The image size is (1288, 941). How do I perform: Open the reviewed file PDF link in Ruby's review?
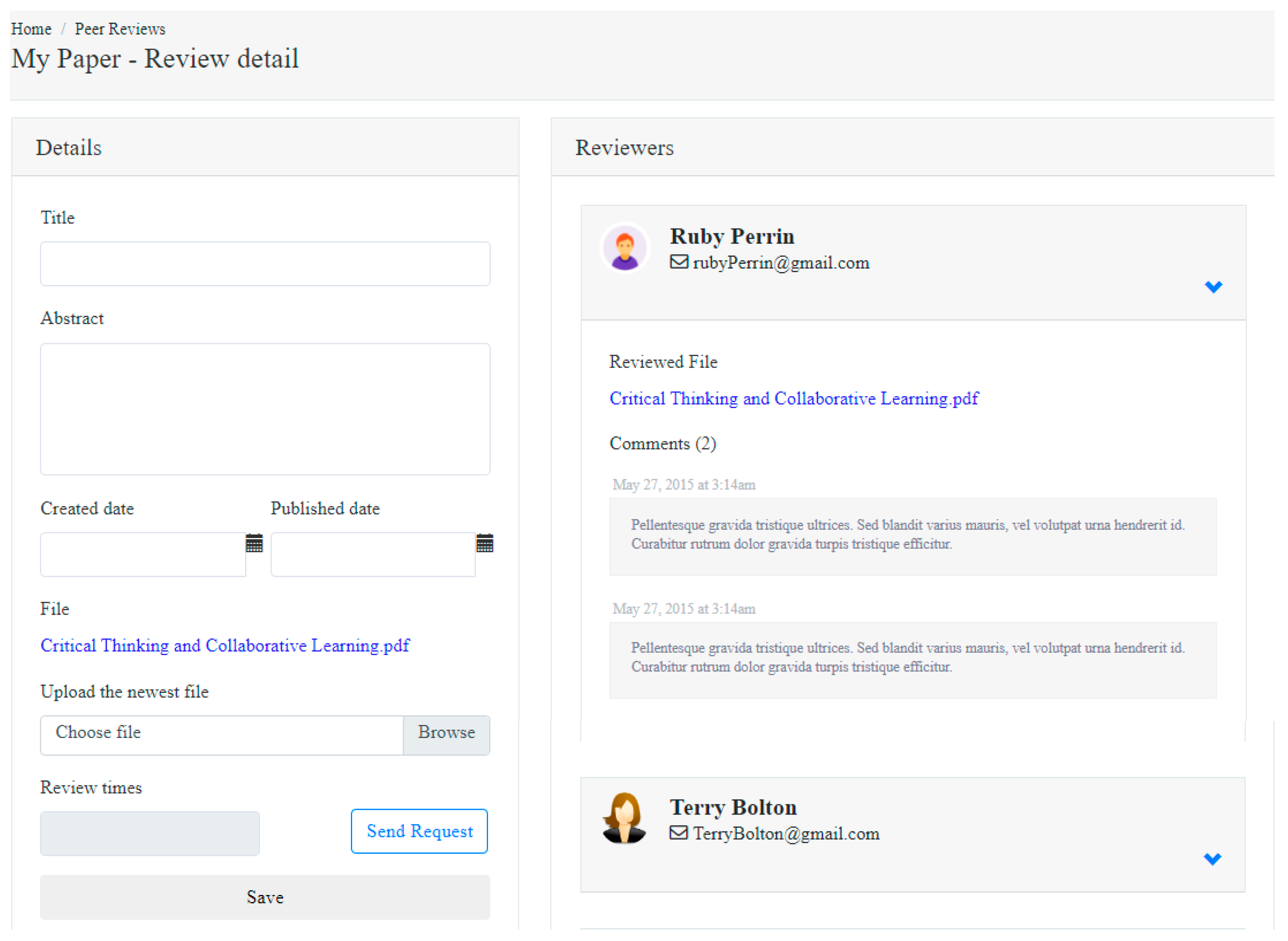(793, 398)
